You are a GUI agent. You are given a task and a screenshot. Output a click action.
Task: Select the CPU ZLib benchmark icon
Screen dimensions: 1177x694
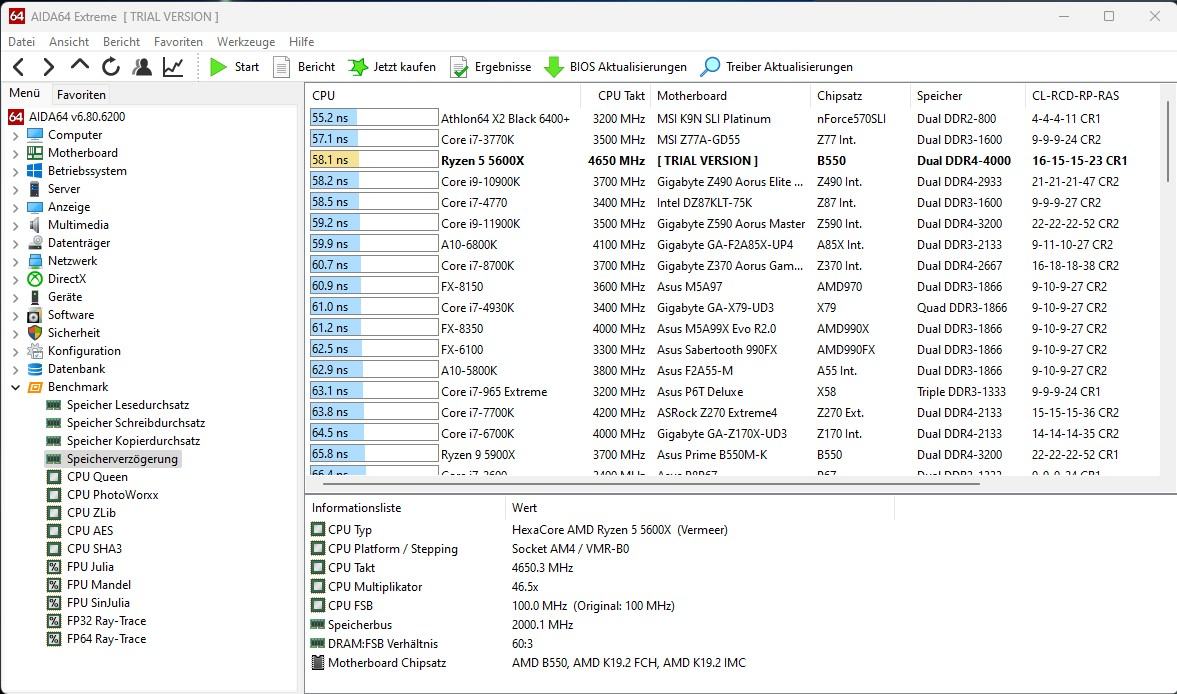coord(53,513)
